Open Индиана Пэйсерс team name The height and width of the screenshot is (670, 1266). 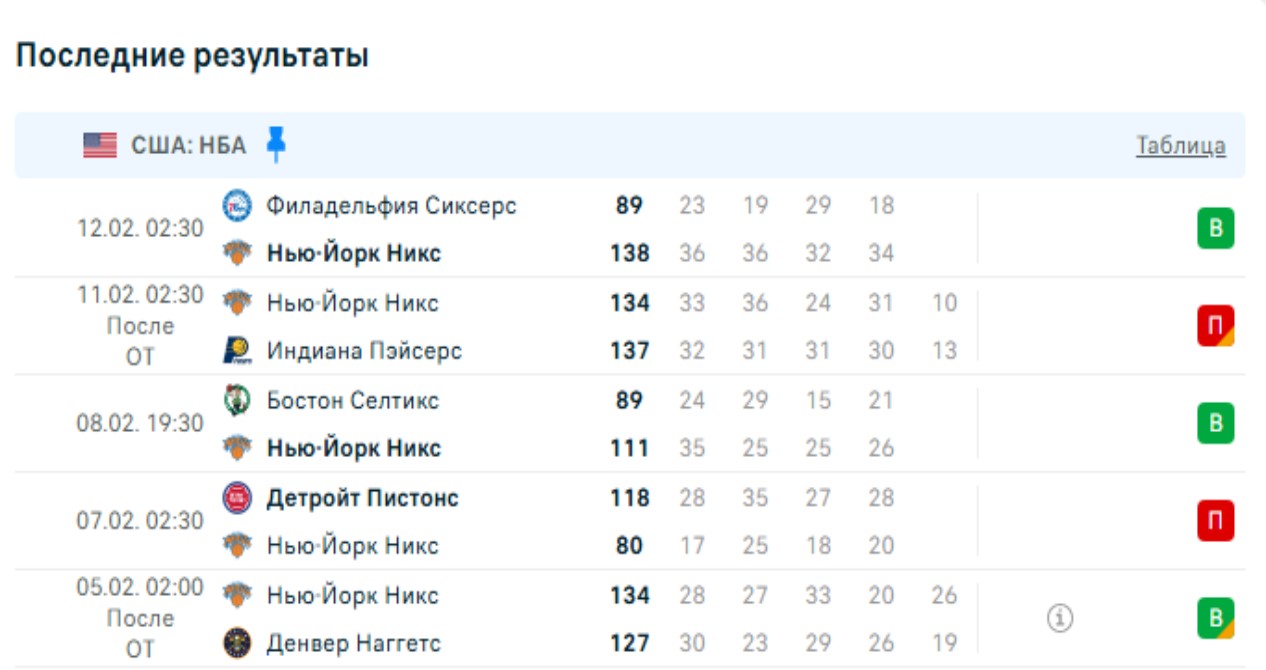[x=364, y=351]
